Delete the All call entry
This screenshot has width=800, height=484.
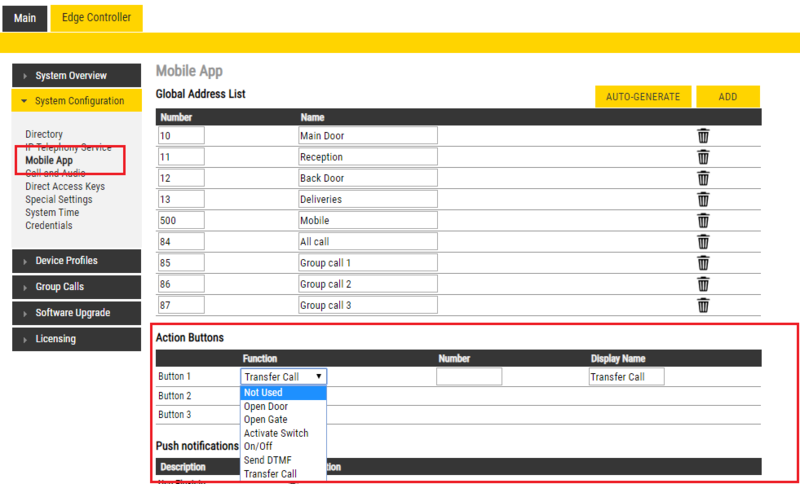[x=703, y=242]
